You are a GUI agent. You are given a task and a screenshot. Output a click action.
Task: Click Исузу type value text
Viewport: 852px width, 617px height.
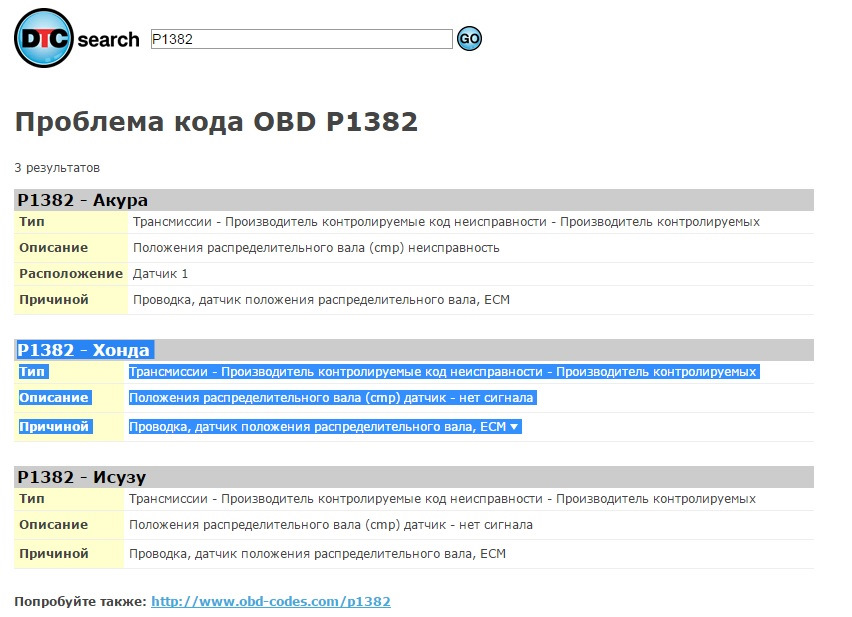pos(442,499)
